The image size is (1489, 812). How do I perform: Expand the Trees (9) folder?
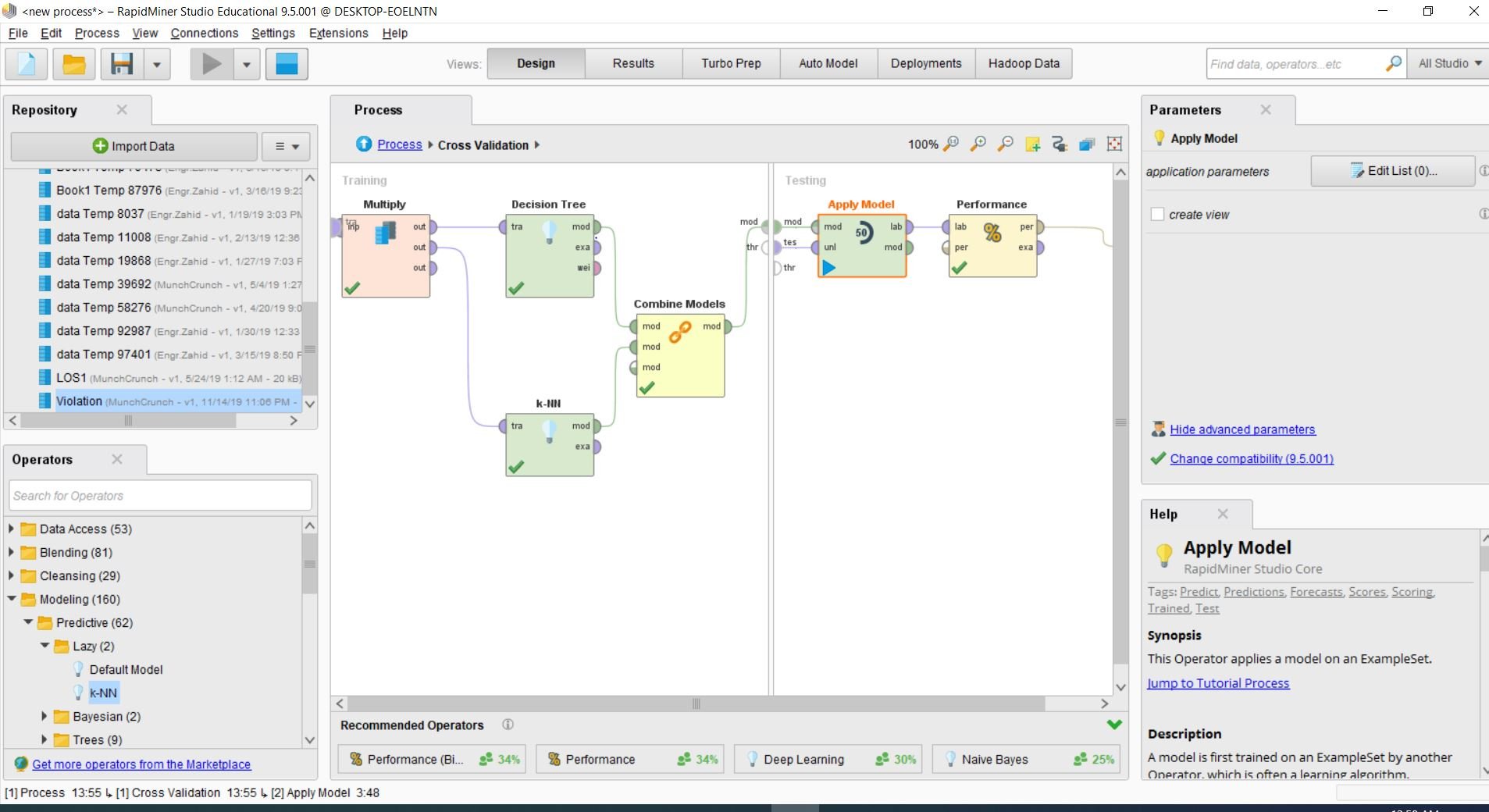click(45, 739)
